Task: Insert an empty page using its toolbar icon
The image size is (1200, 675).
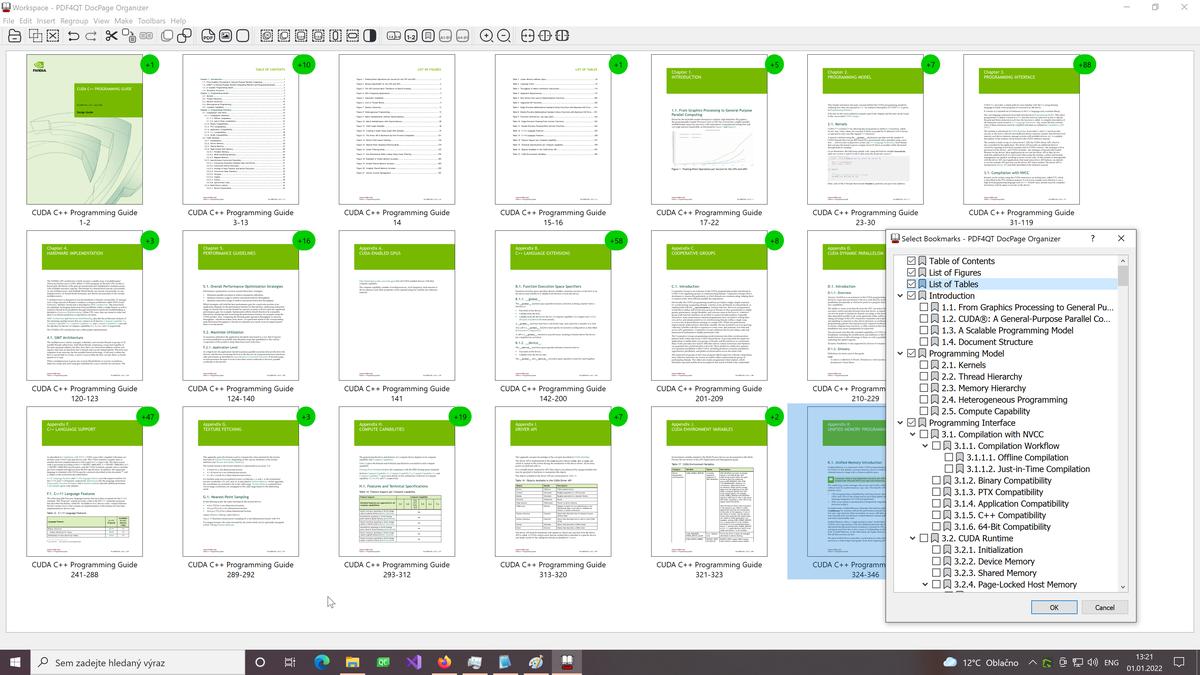Action: [241, 36]
